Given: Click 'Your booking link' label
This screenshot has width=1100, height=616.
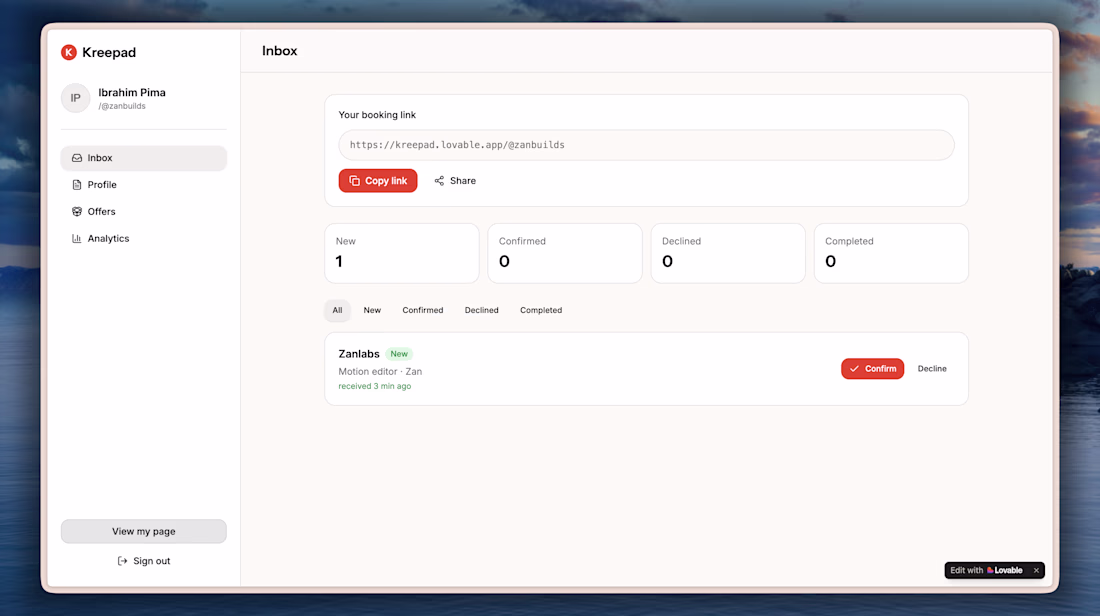Looking at the screenshot, I should [377, 115].
